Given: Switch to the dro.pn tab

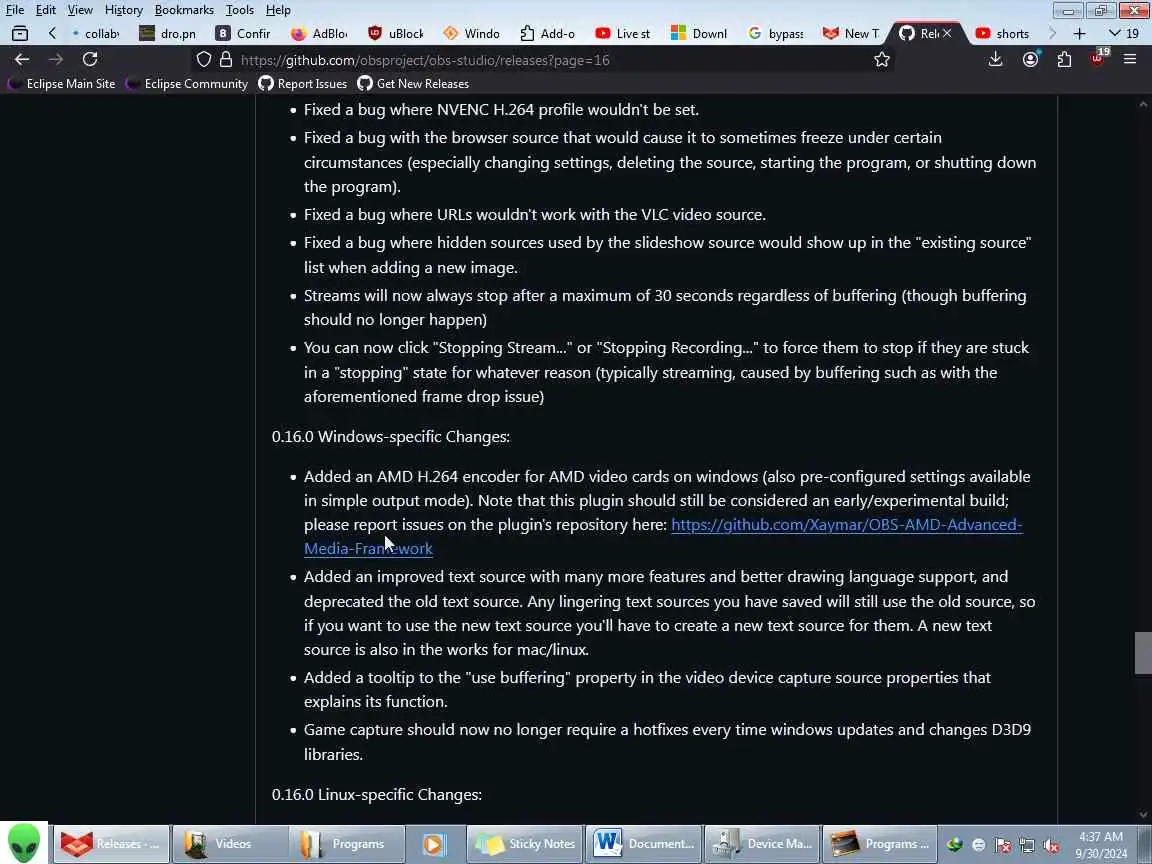Looking at the screenshot, I should click(x=169, y=34).
